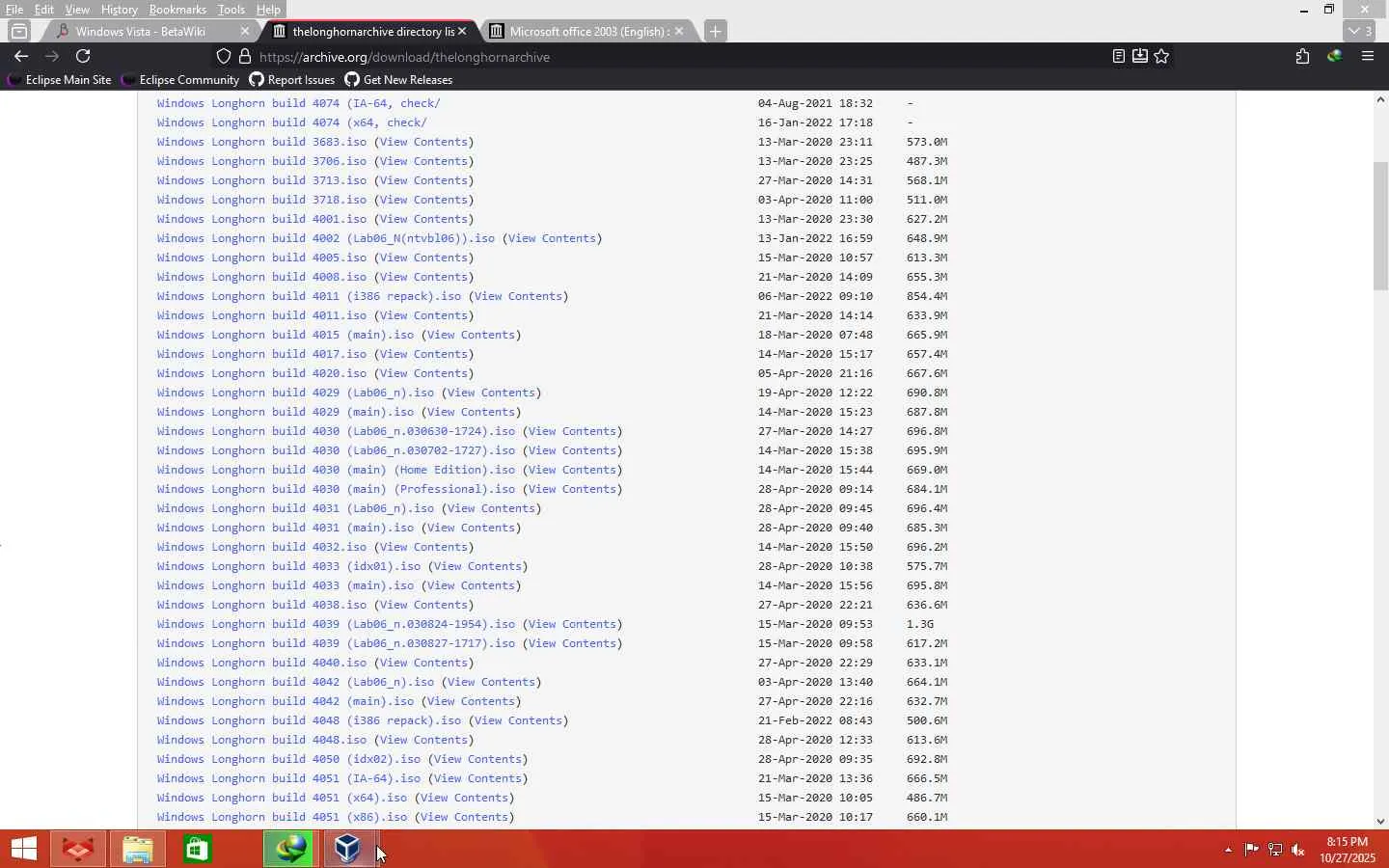Show hidden system tray icons
The width and height of the screenshot is (1389, 868).
[1228, 851]
